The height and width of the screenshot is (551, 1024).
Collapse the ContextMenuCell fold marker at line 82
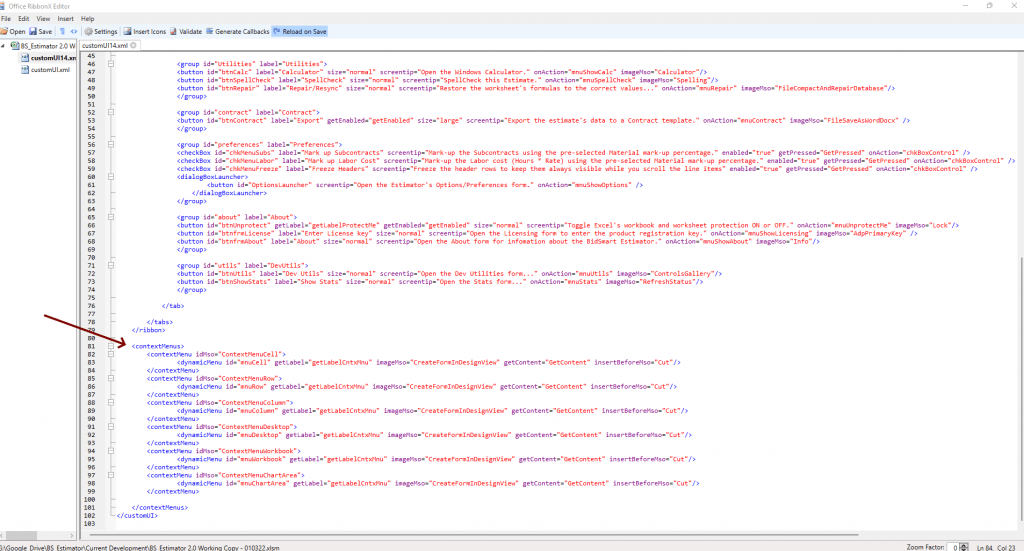[x=111, y=354]
